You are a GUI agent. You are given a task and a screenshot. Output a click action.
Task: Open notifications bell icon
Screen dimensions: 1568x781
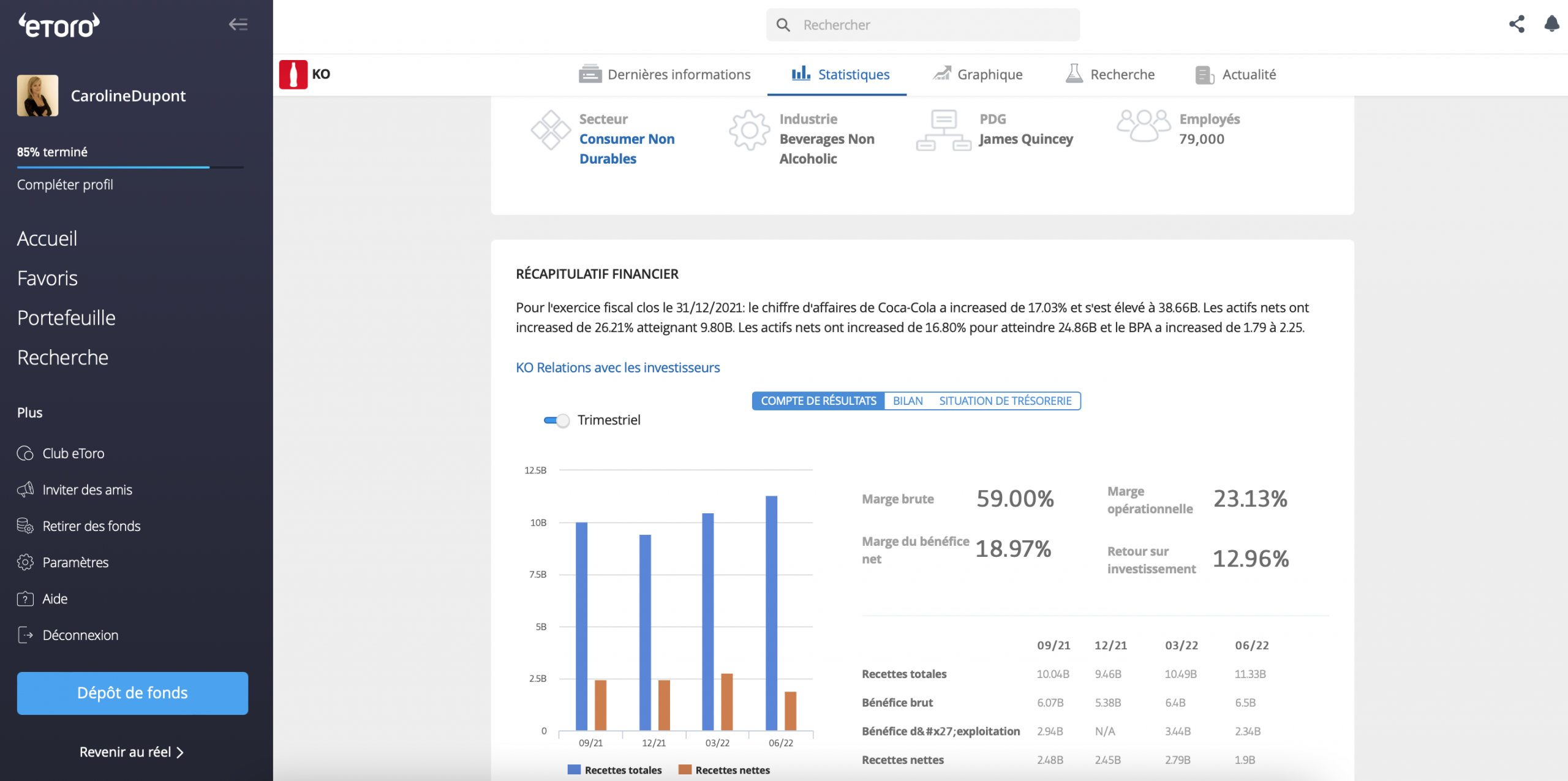[1552, 25]
